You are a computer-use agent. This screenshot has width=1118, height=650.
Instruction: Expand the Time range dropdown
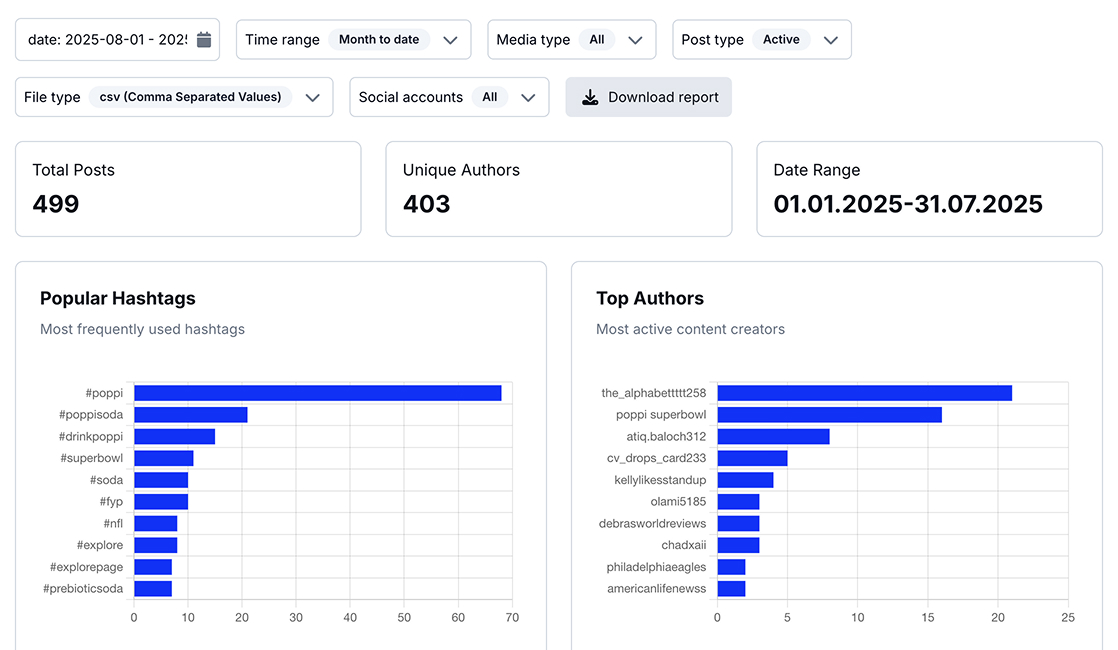pyautogui.click(x=352, y=40)
